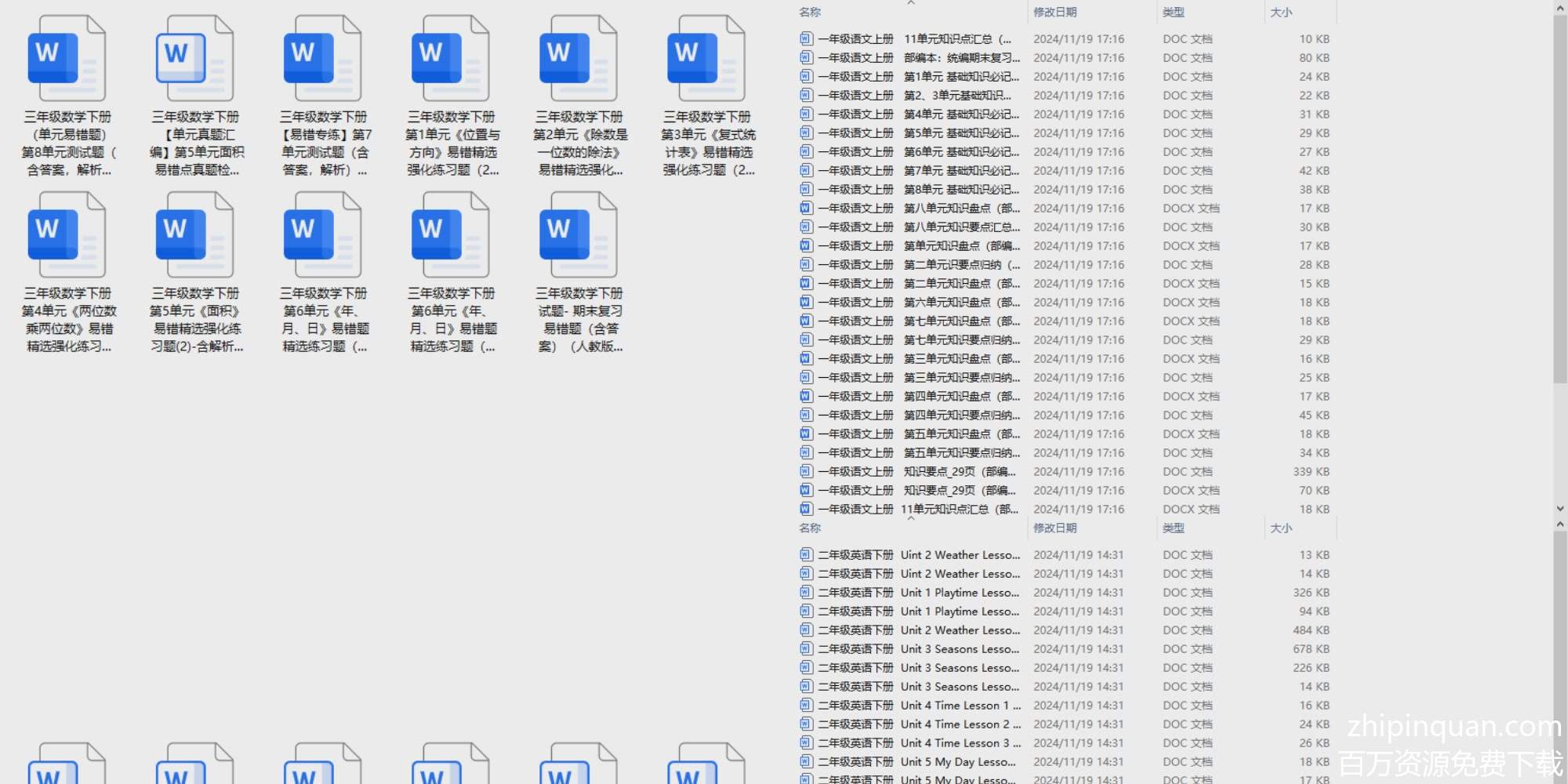Viewport: 1568px width, 784px height.
Task: Click the scrollbar down arrow of 一年级语文上册 list
Action: tap(1559, 509)
